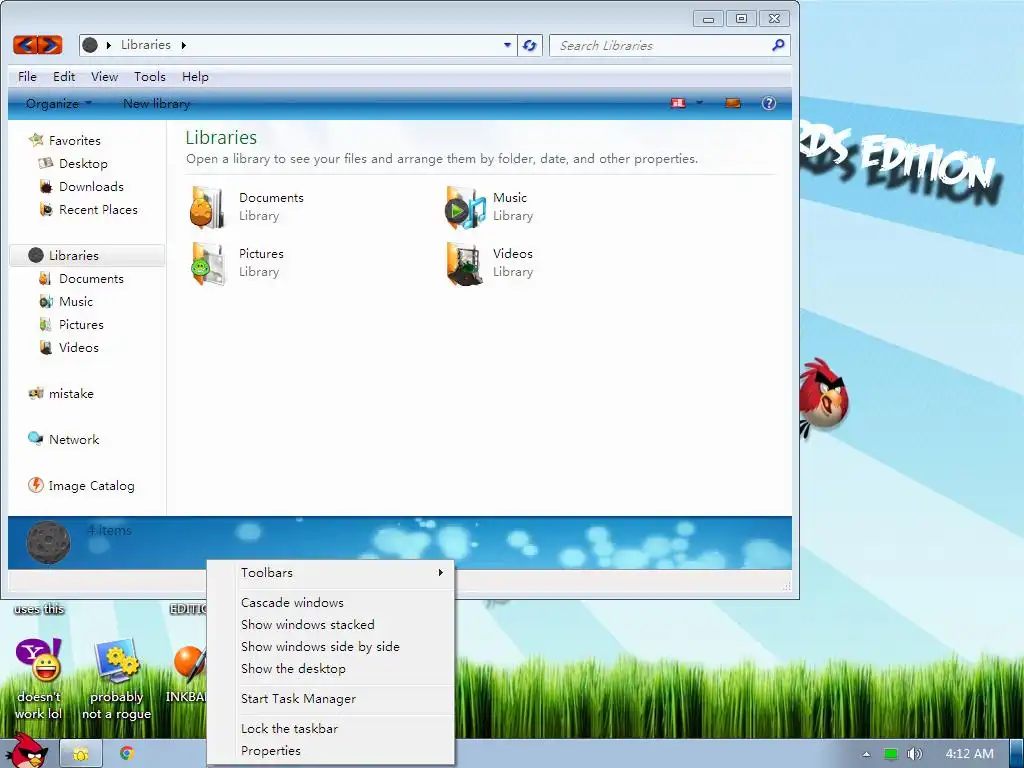Open the Help question mark icon
The image size is (1024, 768).
(769, 103)
